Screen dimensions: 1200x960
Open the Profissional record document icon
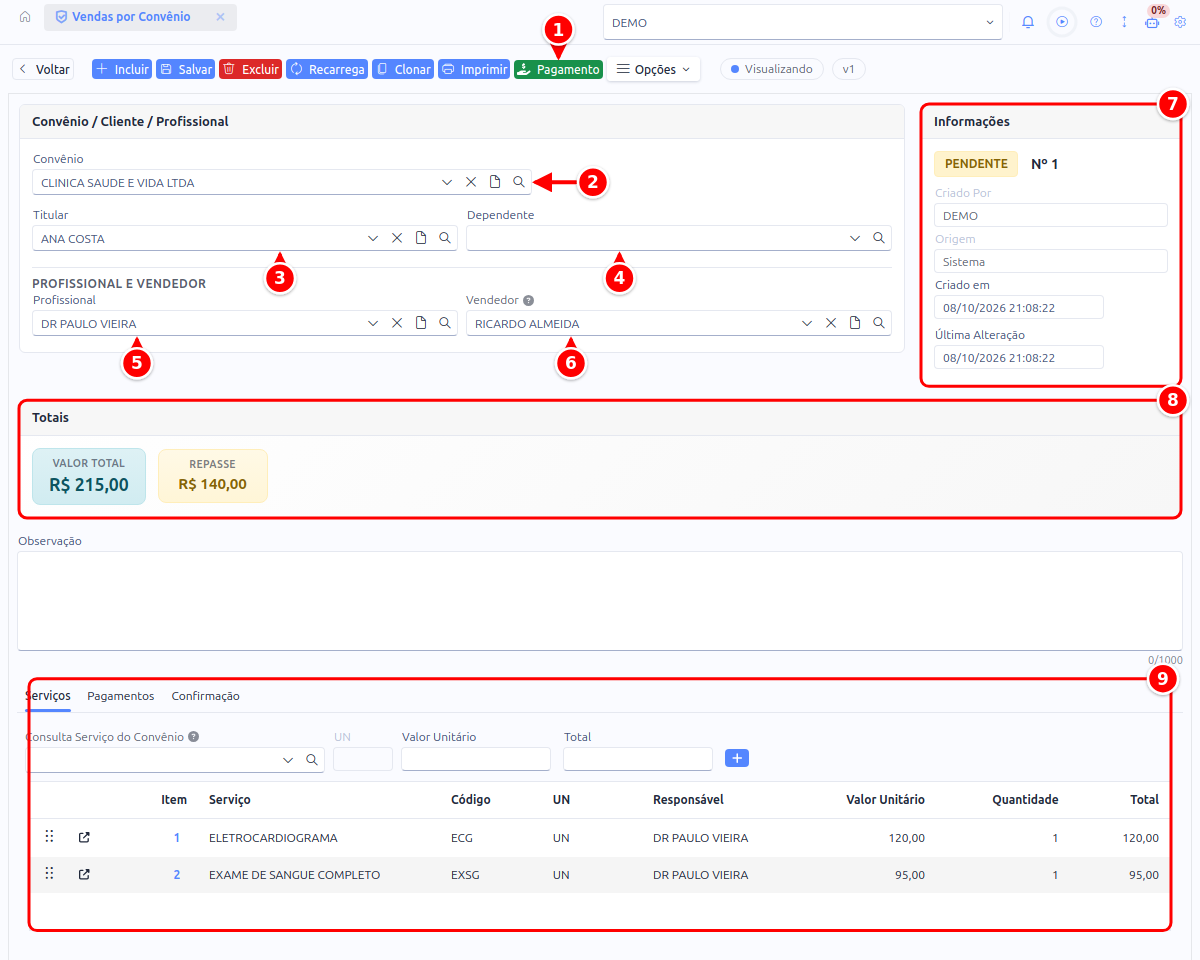[x=421, y=323]
